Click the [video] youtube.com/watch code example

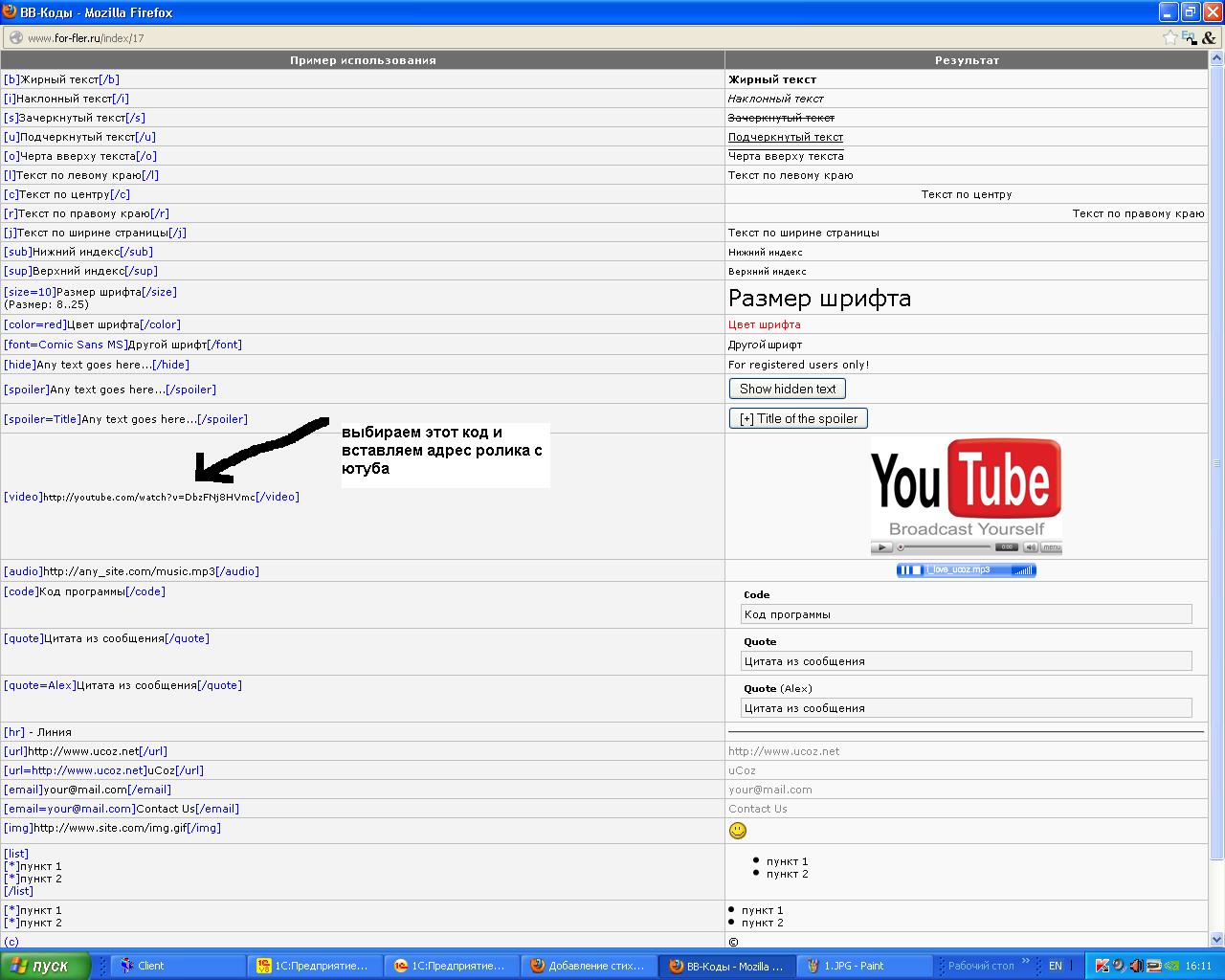[x=151, y=497]
